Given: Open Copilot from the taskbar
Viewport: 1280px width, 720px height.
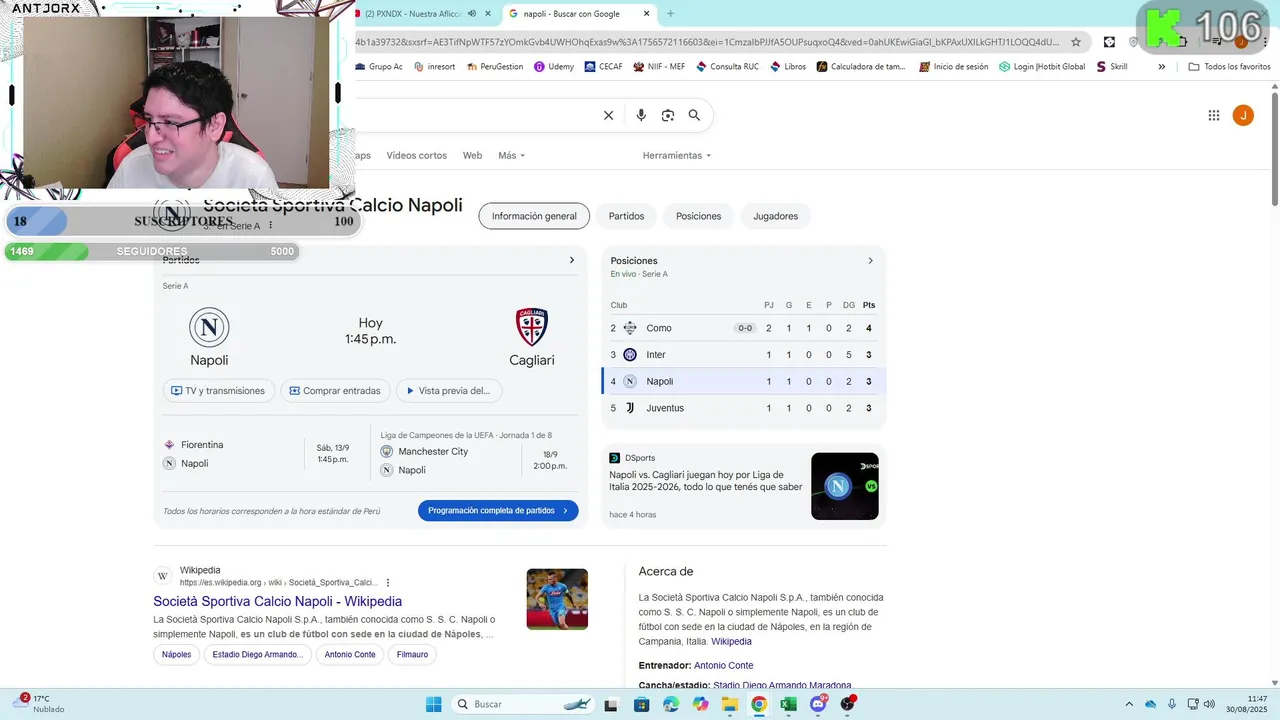Looking at the screenshot, I should (x=700, y=704).
